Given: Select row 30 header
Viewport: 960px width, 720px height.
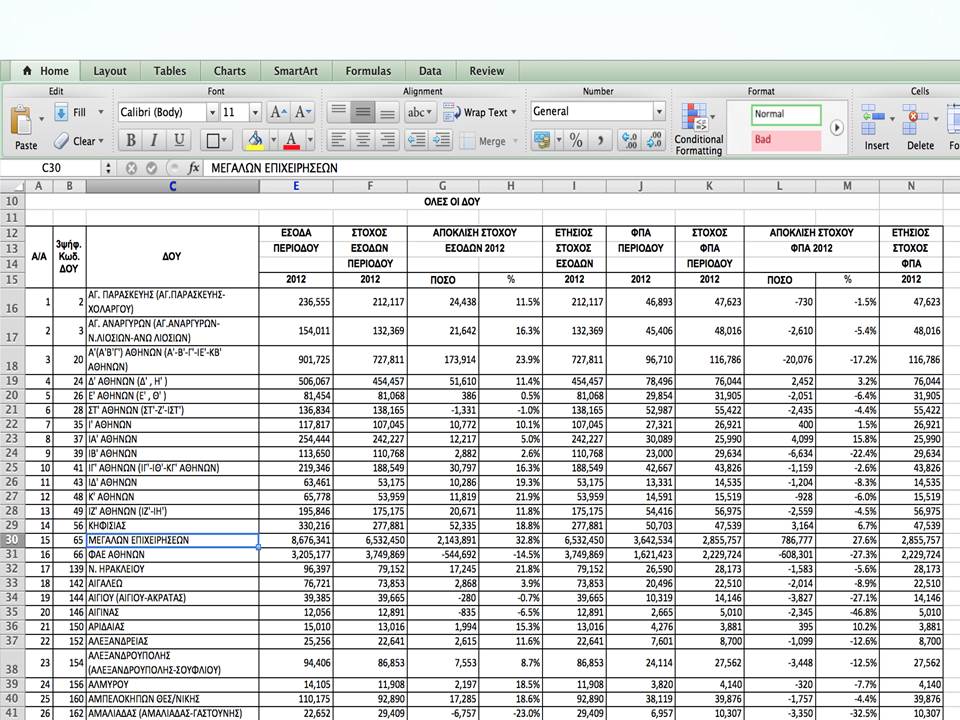Looking at the screenshot, I should pos(12,540).
